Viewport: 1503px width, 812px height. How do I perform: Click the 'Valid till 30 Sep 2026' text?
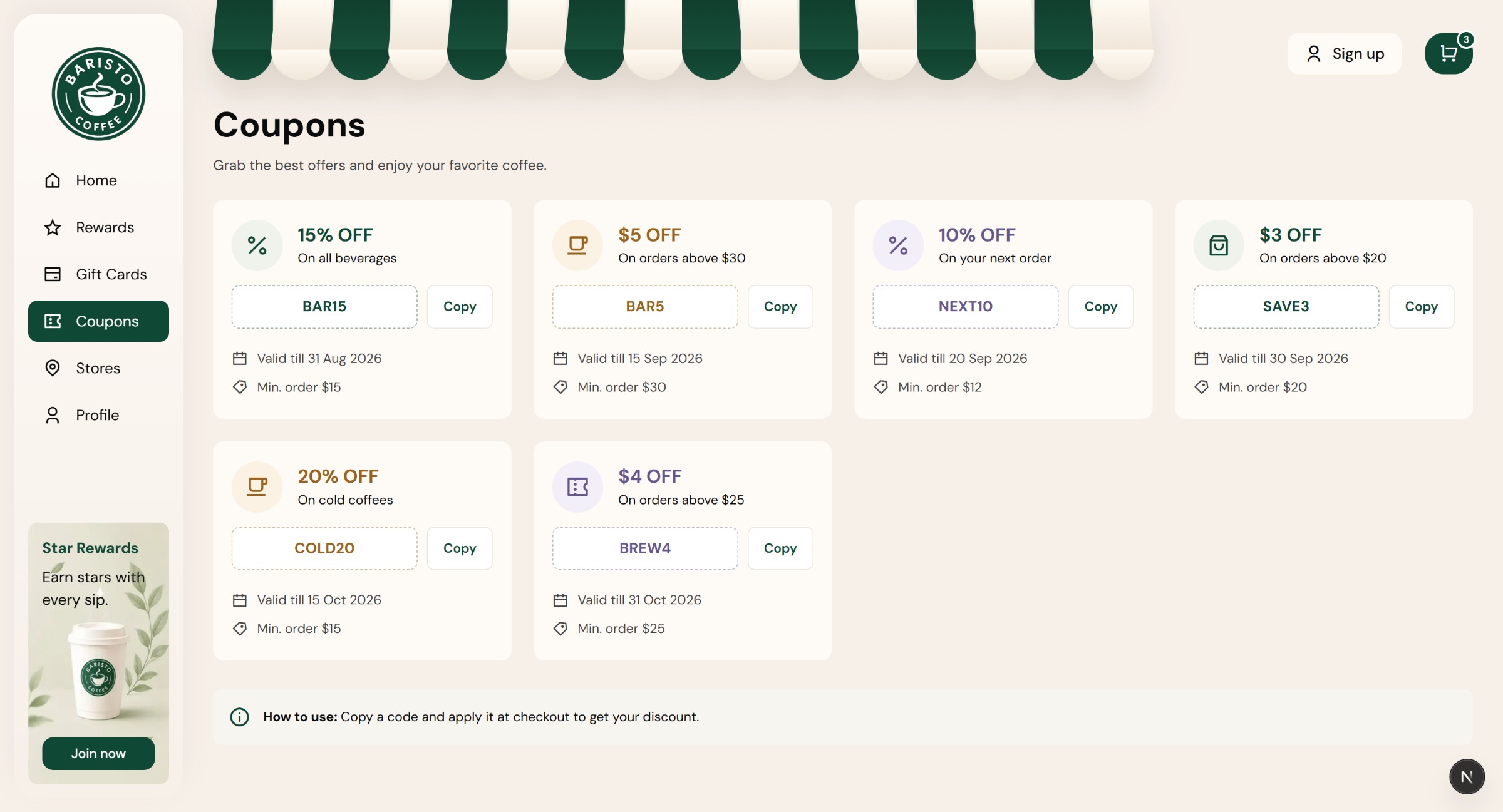coord(1283,359)
